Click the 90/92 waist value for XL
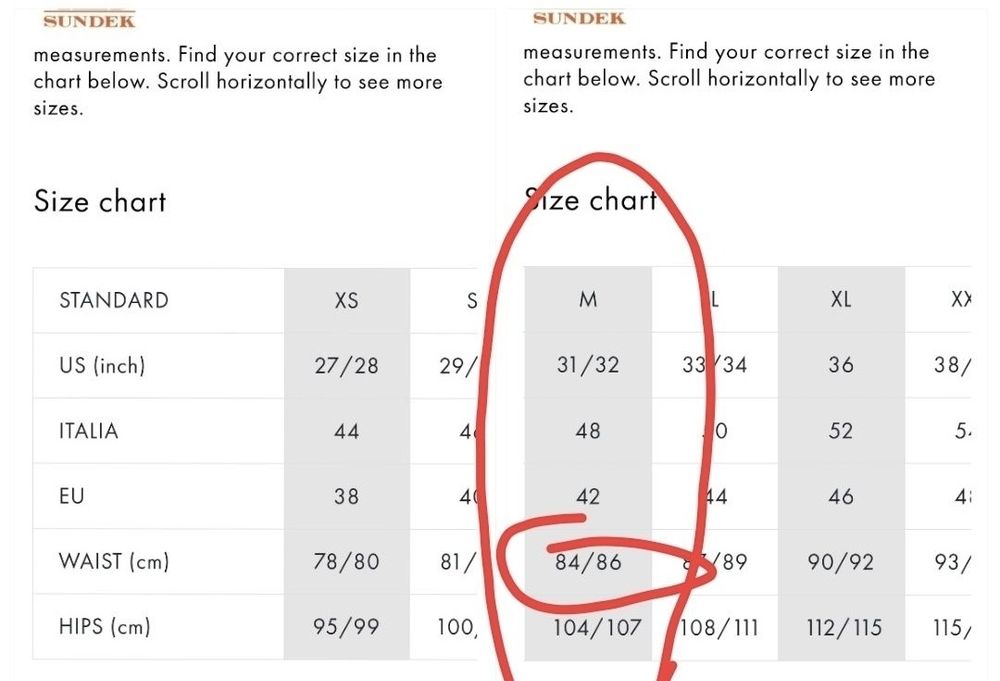Viewport: 1000px width, 681px height. [x=841, y=562]
